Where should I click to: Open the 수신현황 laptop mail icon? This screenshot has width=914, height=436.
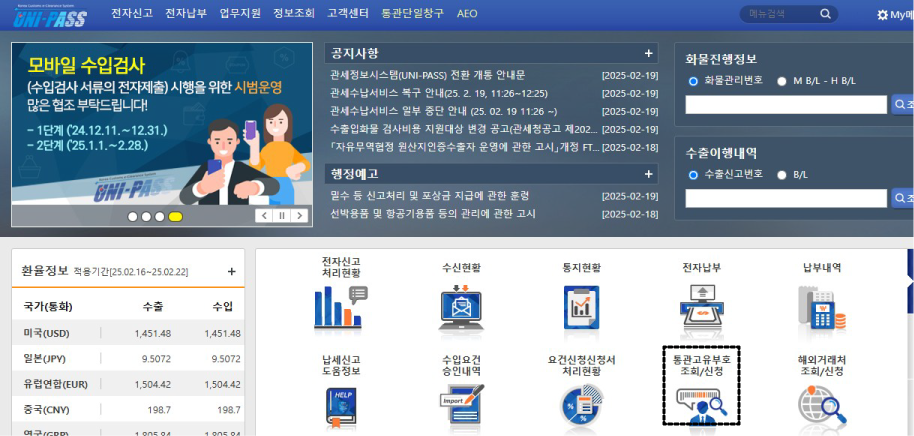pos(461,307)
